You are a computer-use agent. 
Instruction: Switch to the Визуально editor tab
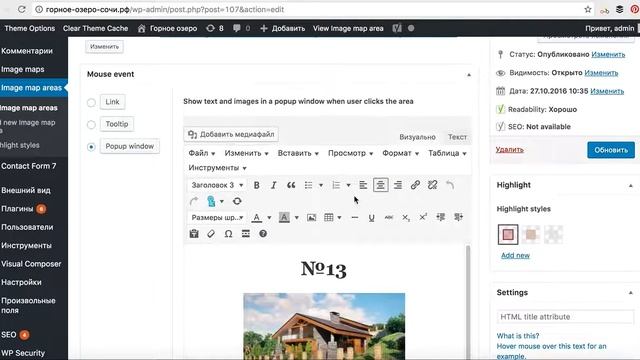pyautogui.click(x=417, y=137)
